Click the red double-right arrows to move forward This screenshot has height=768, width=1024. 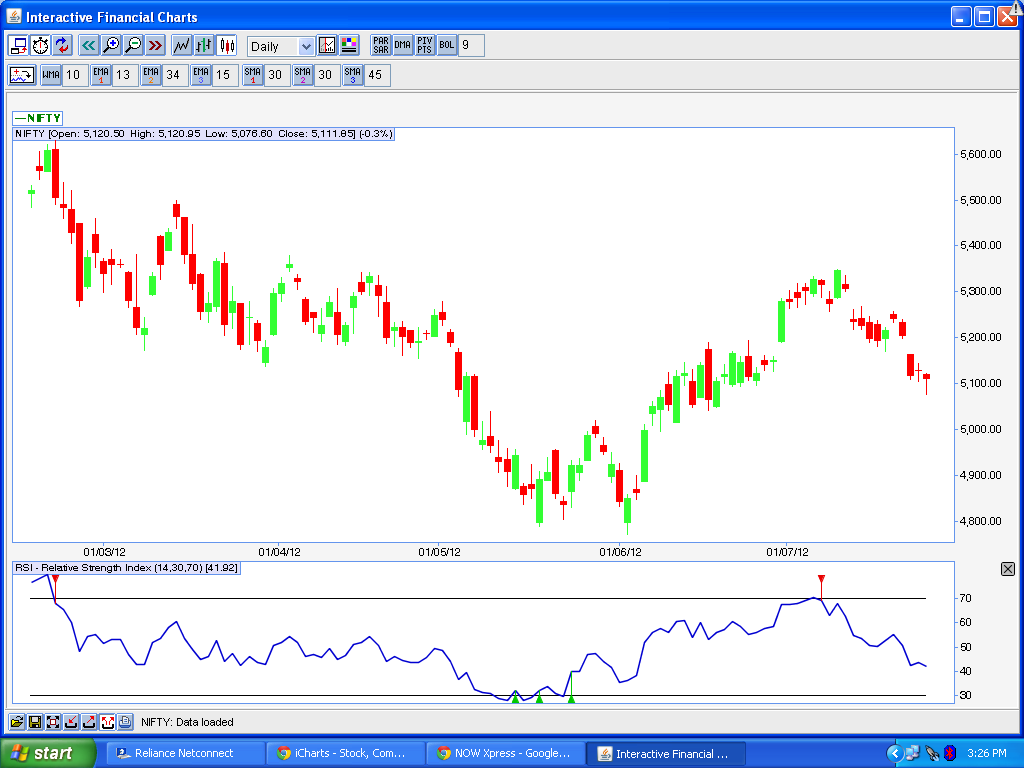[155, 46]
